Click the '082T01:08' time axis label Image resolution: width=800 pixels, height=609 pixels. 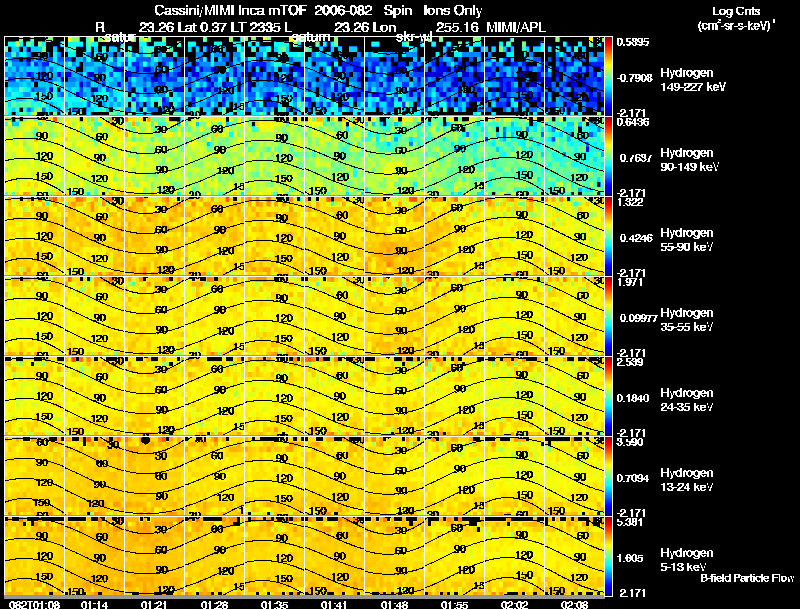[34, 604]
